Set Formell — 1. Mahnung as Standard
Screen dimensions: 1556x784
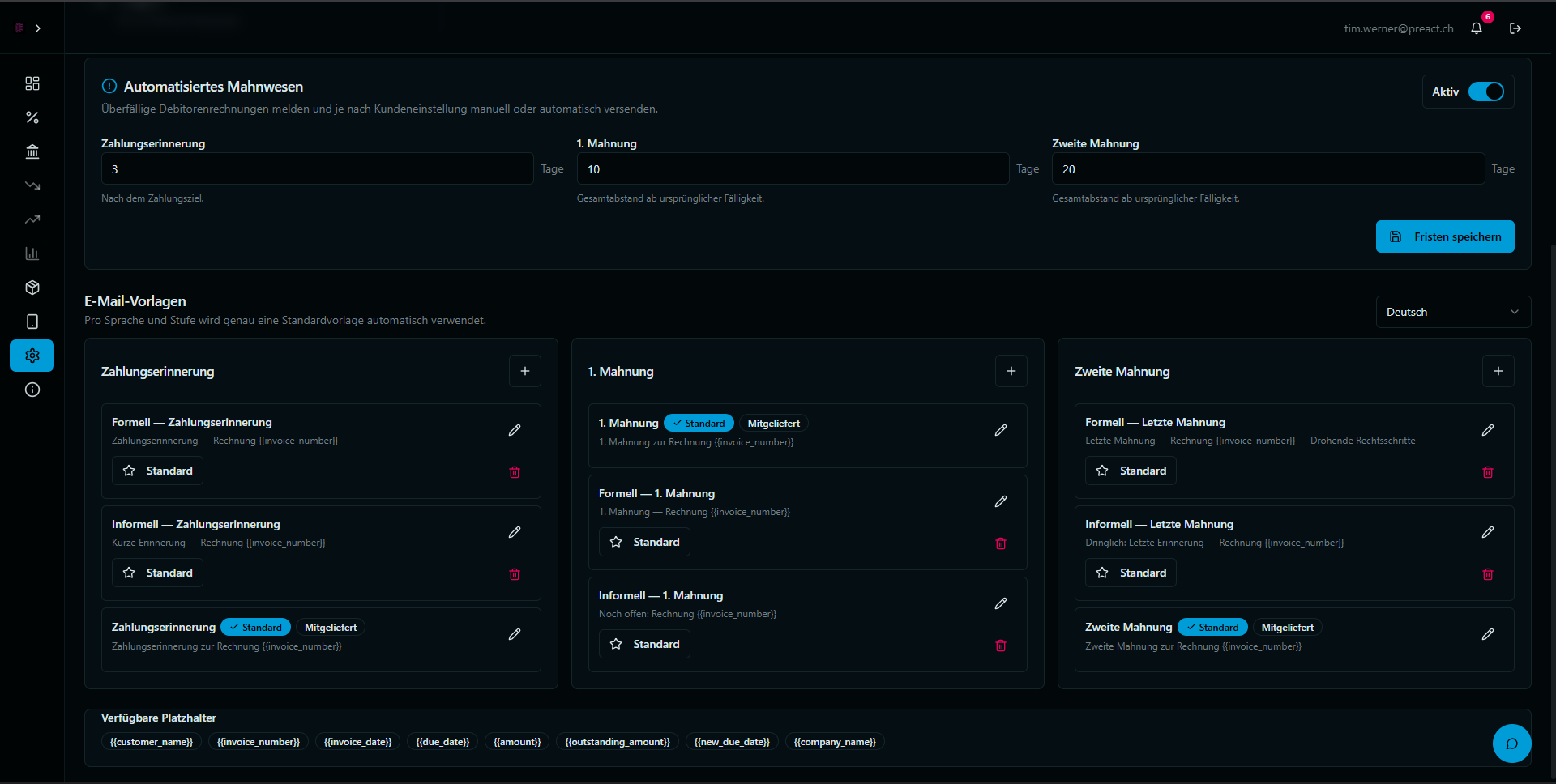point(644,542)
